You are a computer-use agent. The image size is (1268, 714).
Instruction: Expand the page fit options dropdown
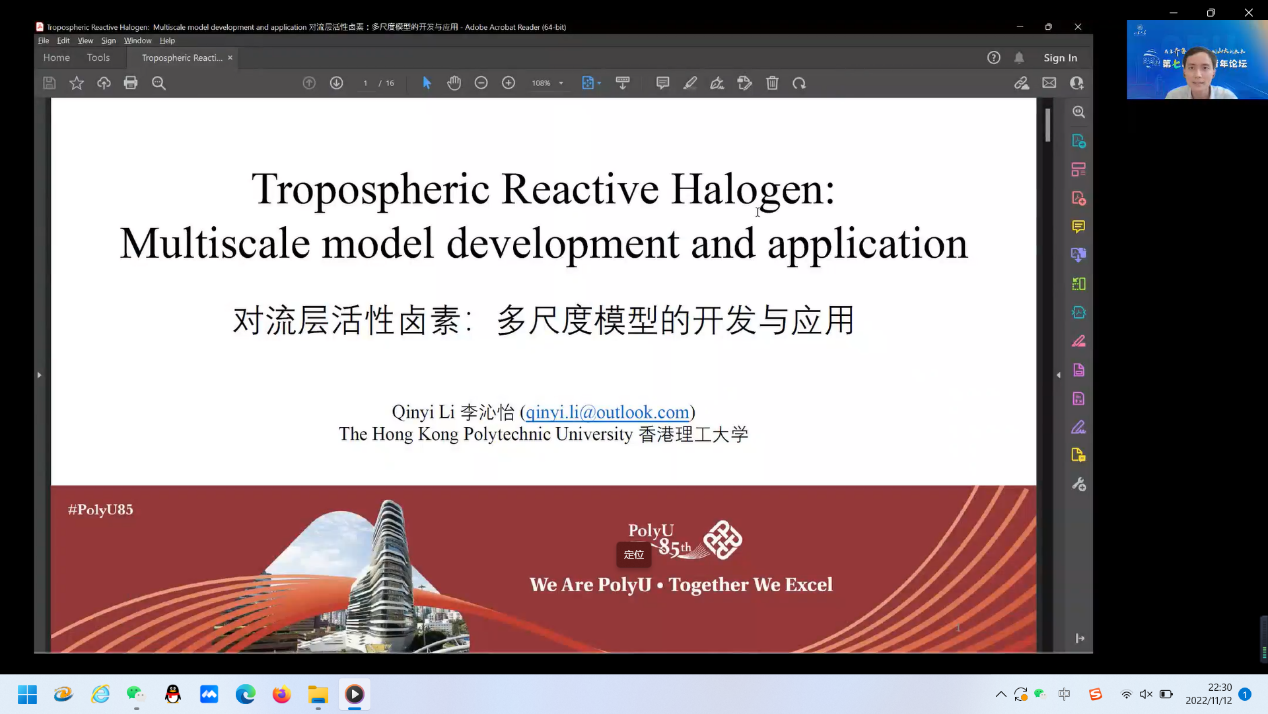click(x=599, y=83)
